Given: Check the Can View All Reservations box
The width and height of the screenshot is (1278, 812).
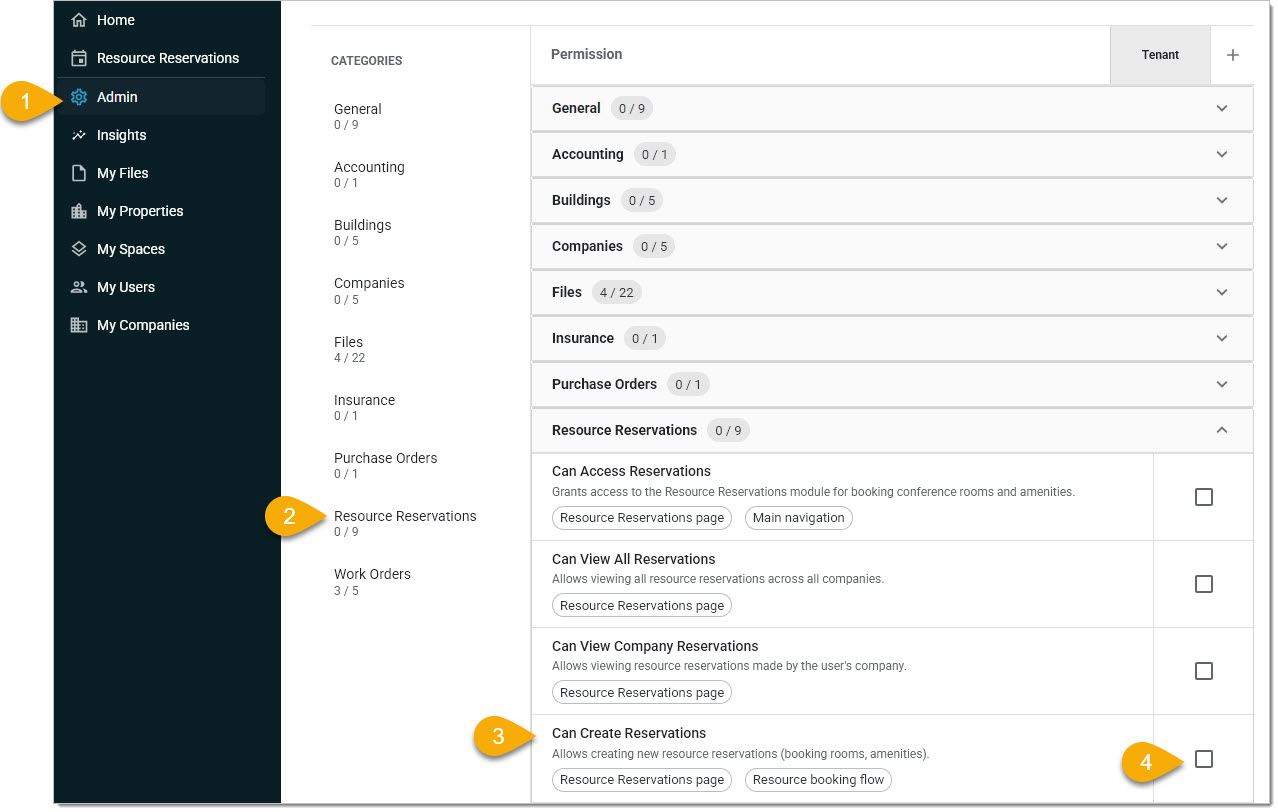Looking at the screenshot, I should [x=1204, y=584].
